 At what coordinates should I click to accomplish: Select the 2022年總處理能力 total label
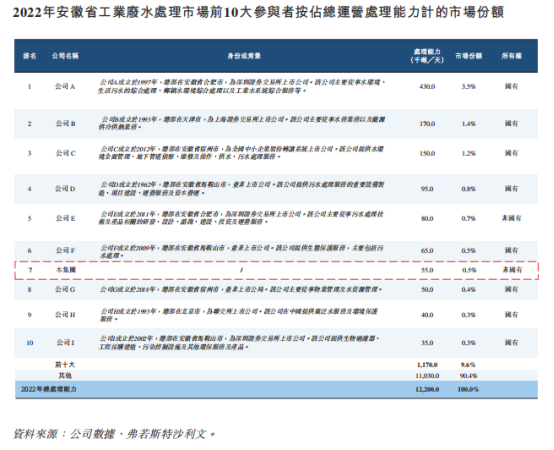click(x=48, y=389)
